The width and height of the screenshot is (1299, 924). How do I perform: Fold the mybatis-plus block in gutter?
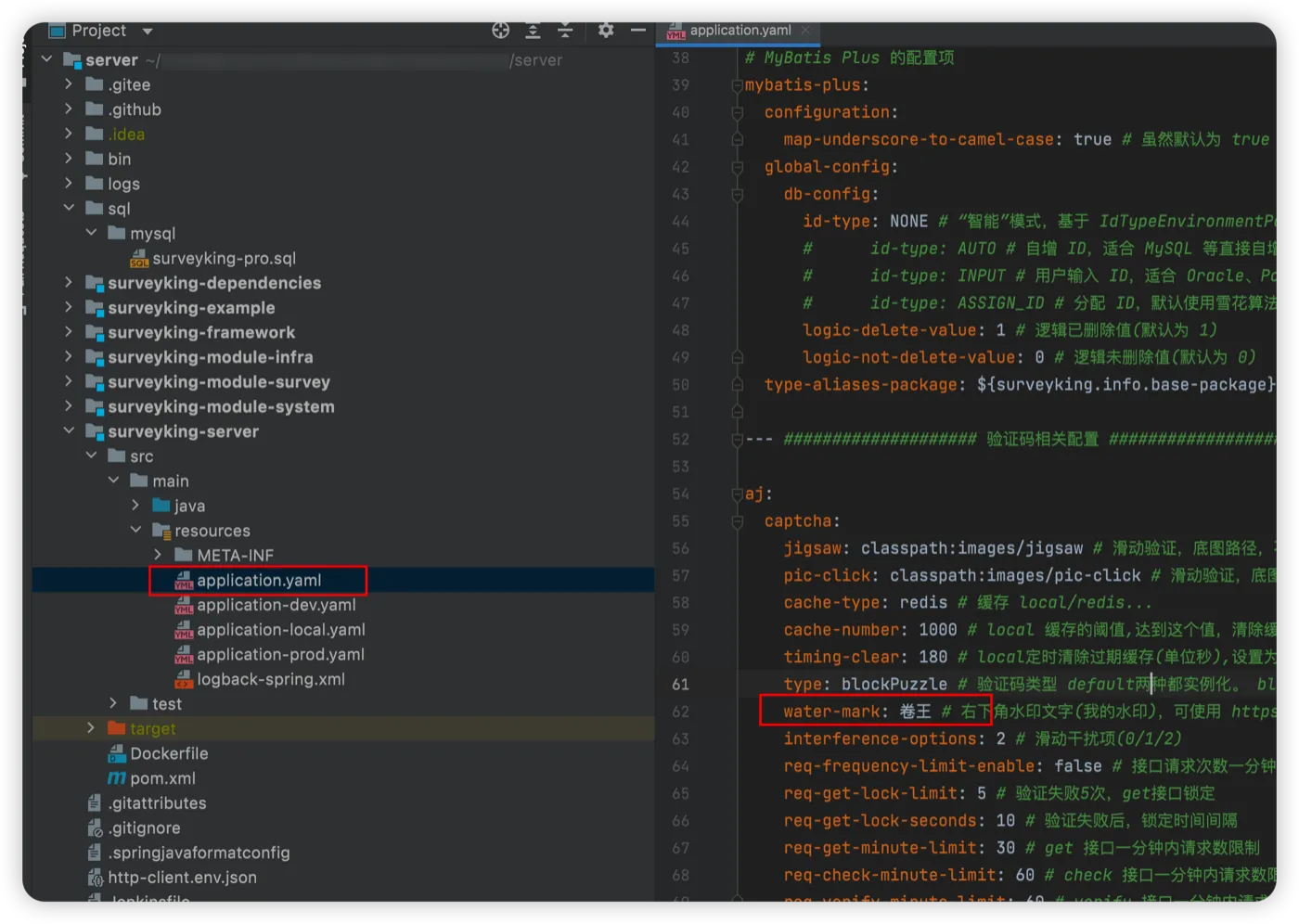737,85
